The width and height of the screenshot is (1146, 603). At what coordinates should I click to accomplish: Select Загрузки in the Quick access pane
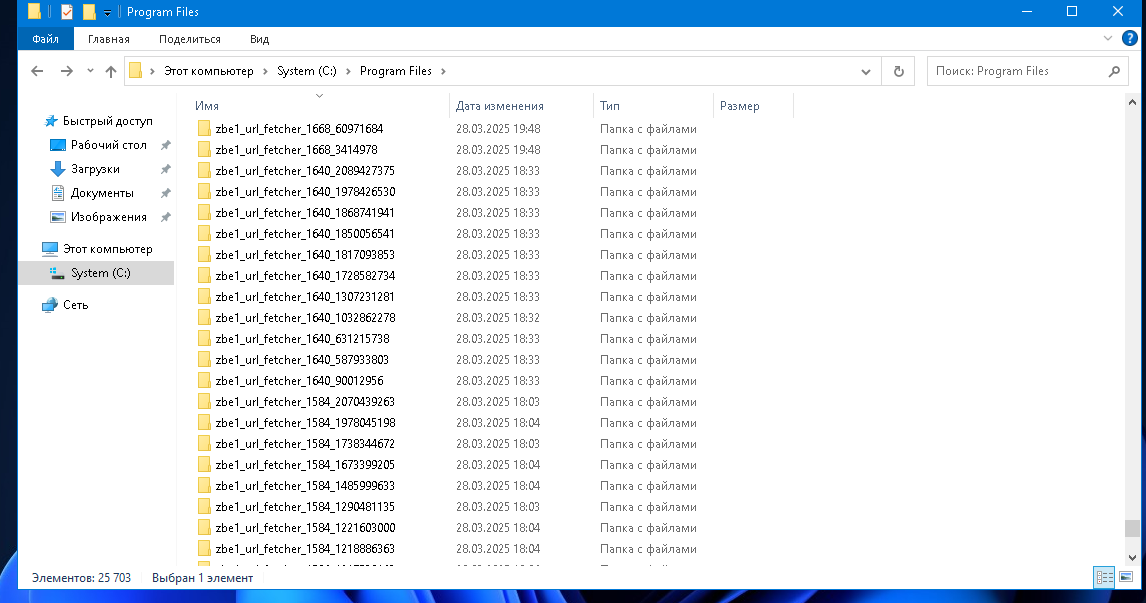(x=94, y=169)
